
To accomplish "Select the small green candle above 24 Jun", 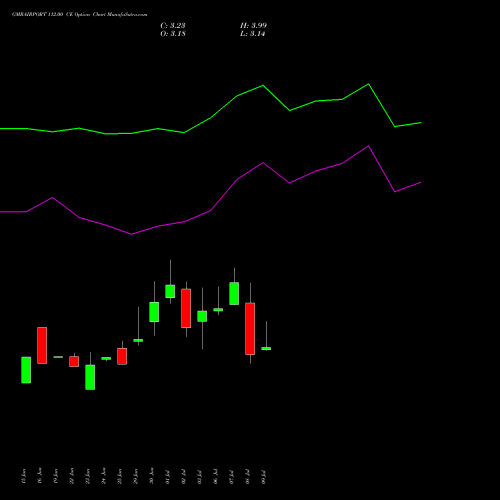I will point(106,359).
